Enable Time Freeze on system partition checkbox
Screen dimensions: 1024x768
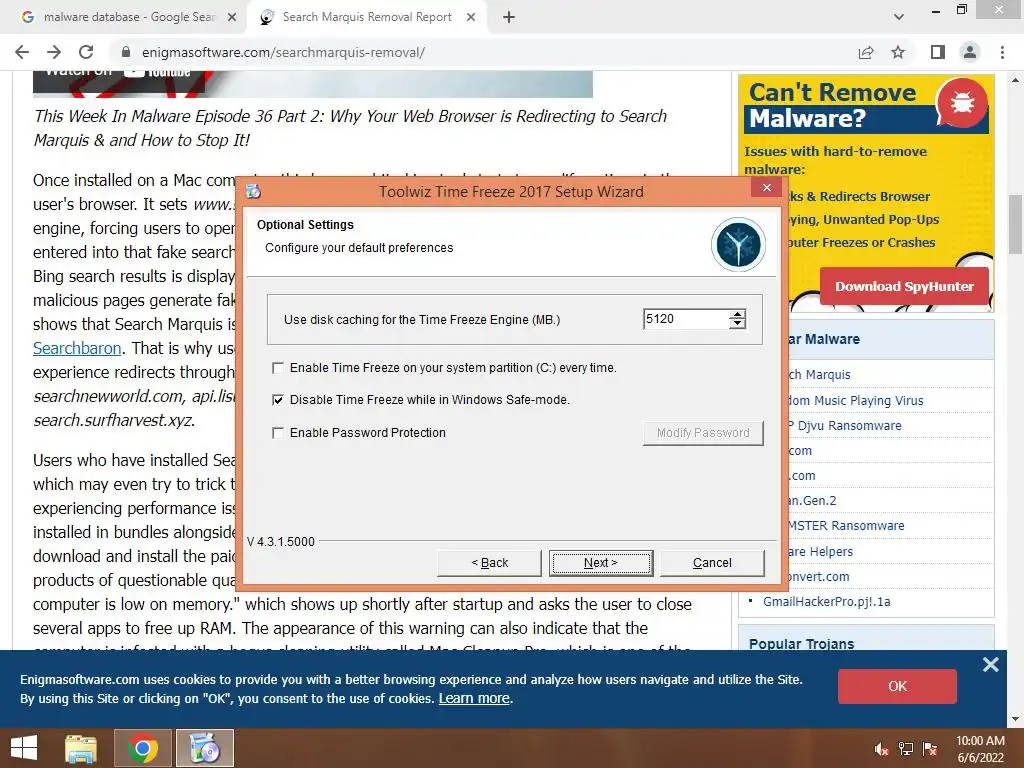click(x=278, y=368)
